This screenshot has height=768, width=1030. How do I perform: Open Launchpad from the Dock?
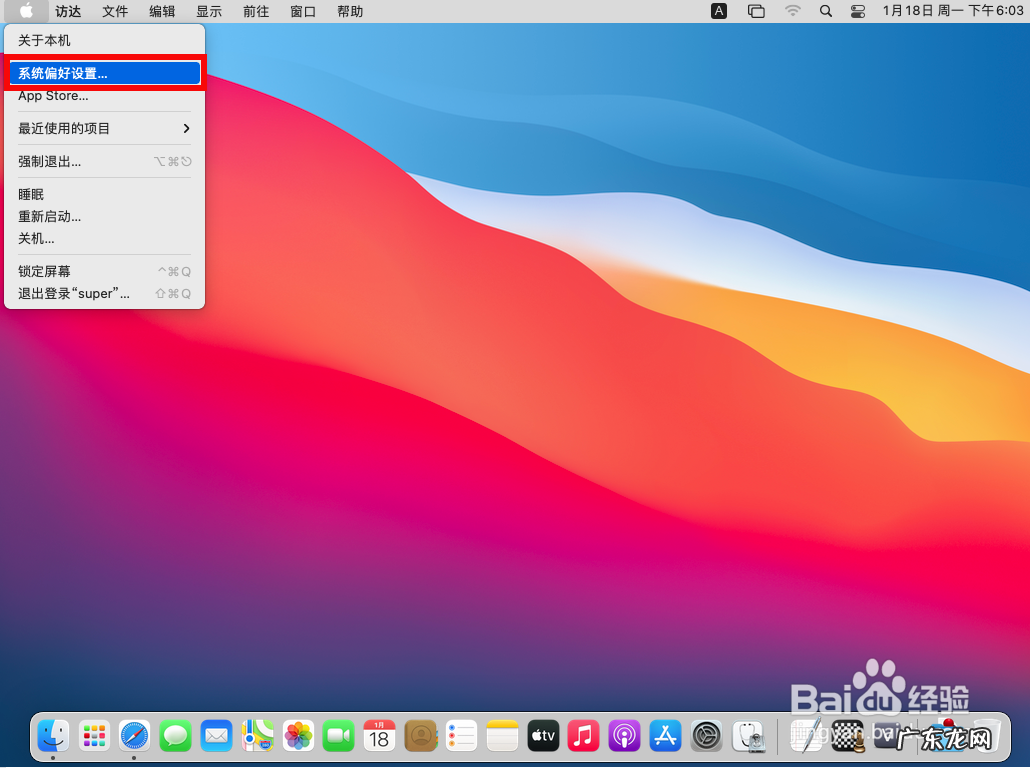(x=94, y=737)
